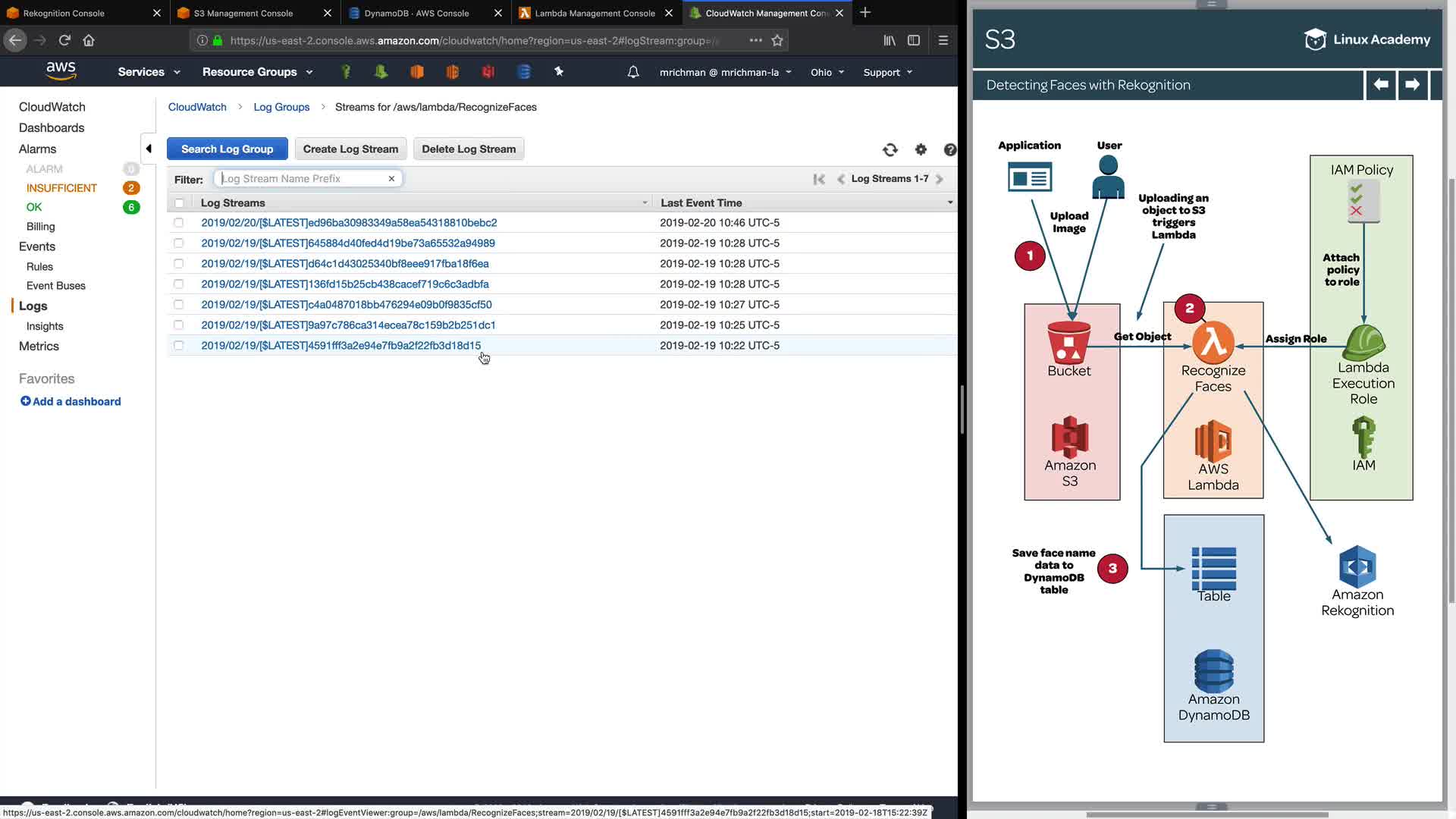Click the AWS logo home icon
The width and height of the screenshot is (1456, 819).
(61, 71)
